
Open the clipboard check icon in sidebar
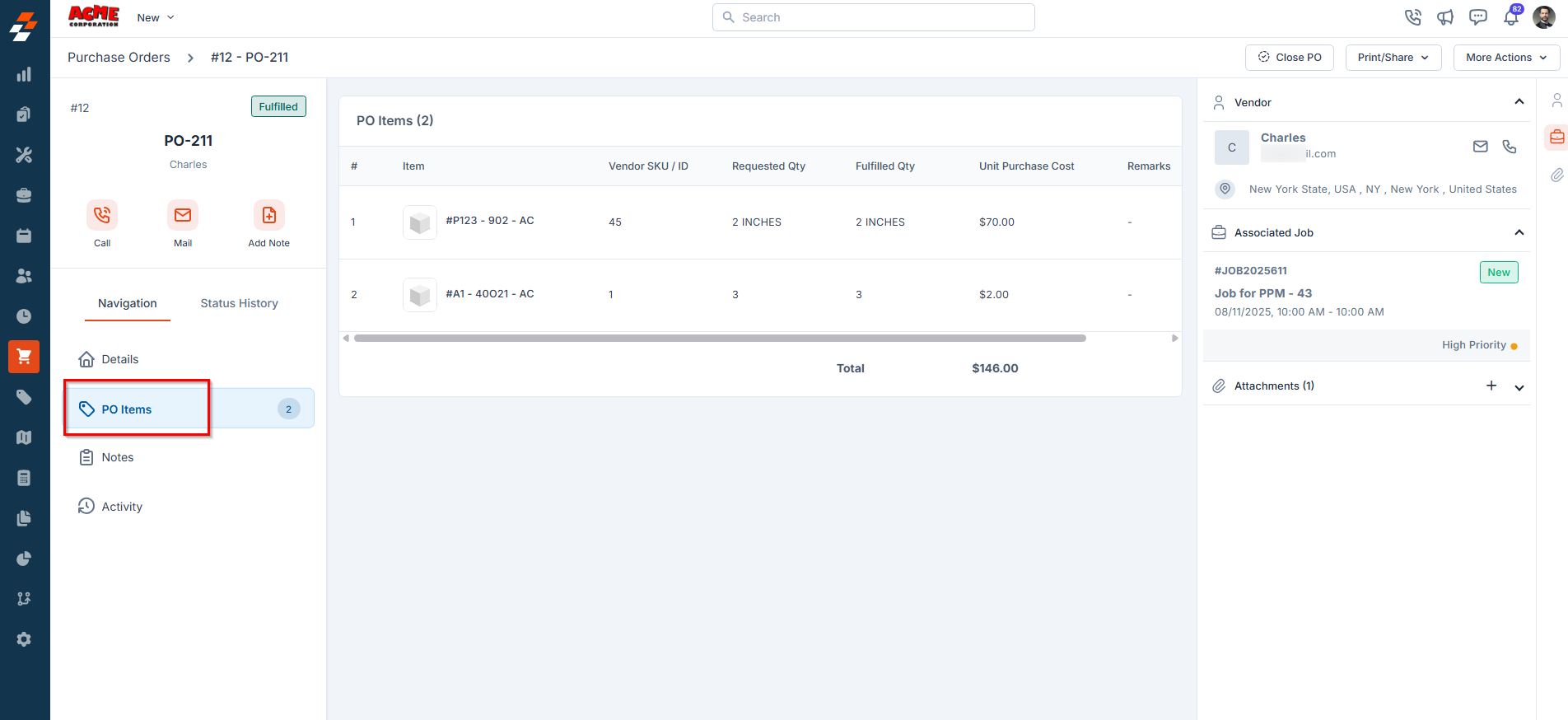click(24, 115)
